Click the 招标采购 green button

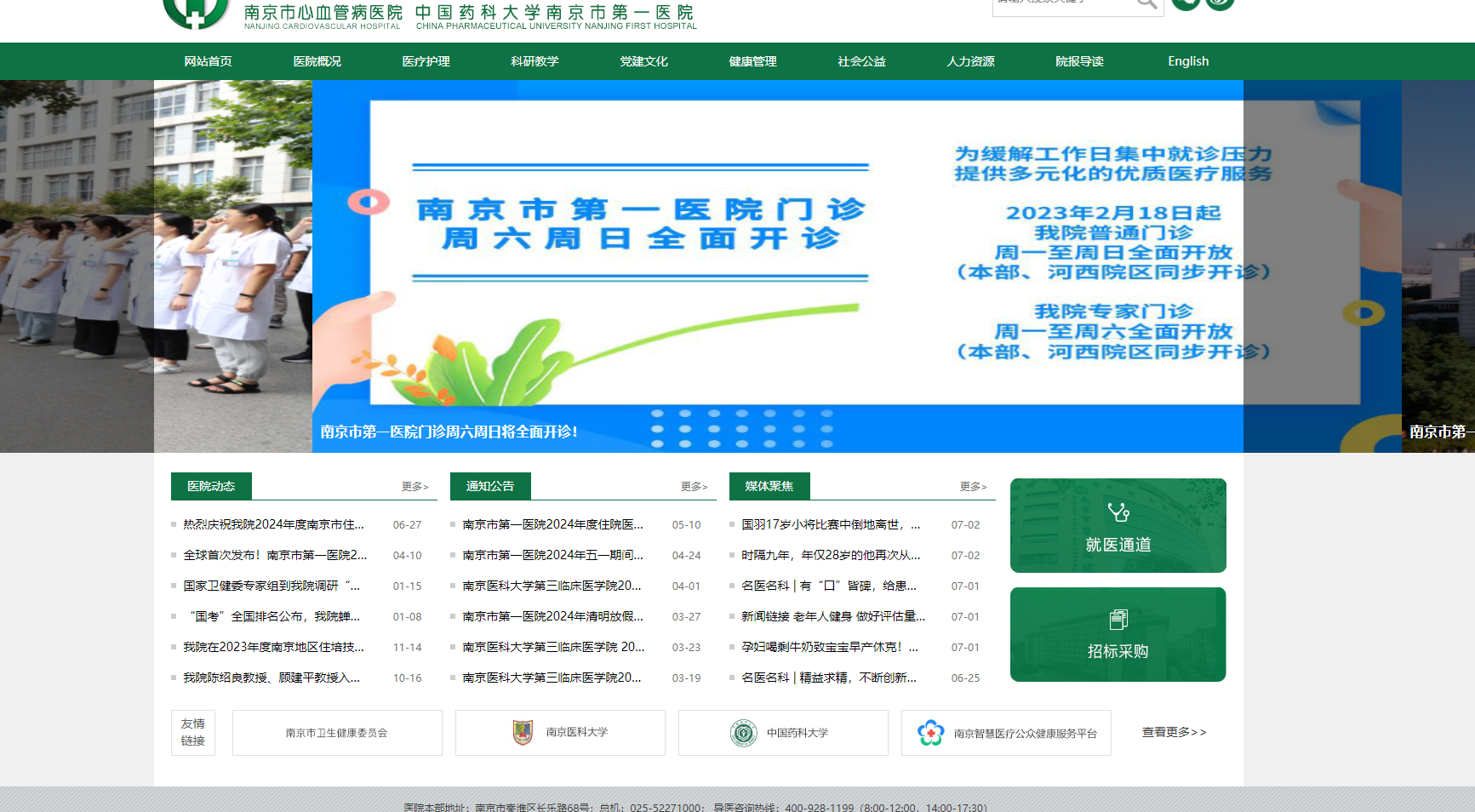[x=1118, y=634]
